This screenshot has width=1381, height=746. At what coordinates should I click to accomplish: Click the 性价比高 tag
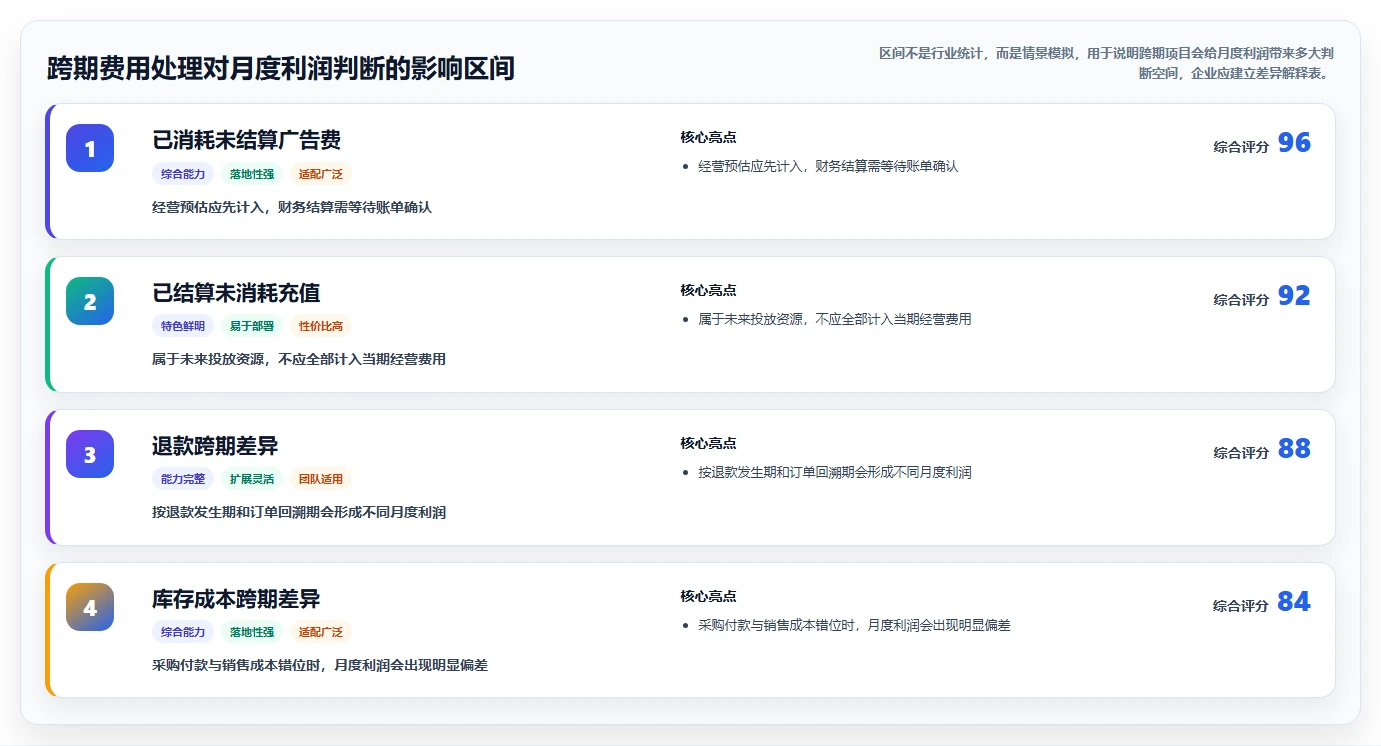321,326
